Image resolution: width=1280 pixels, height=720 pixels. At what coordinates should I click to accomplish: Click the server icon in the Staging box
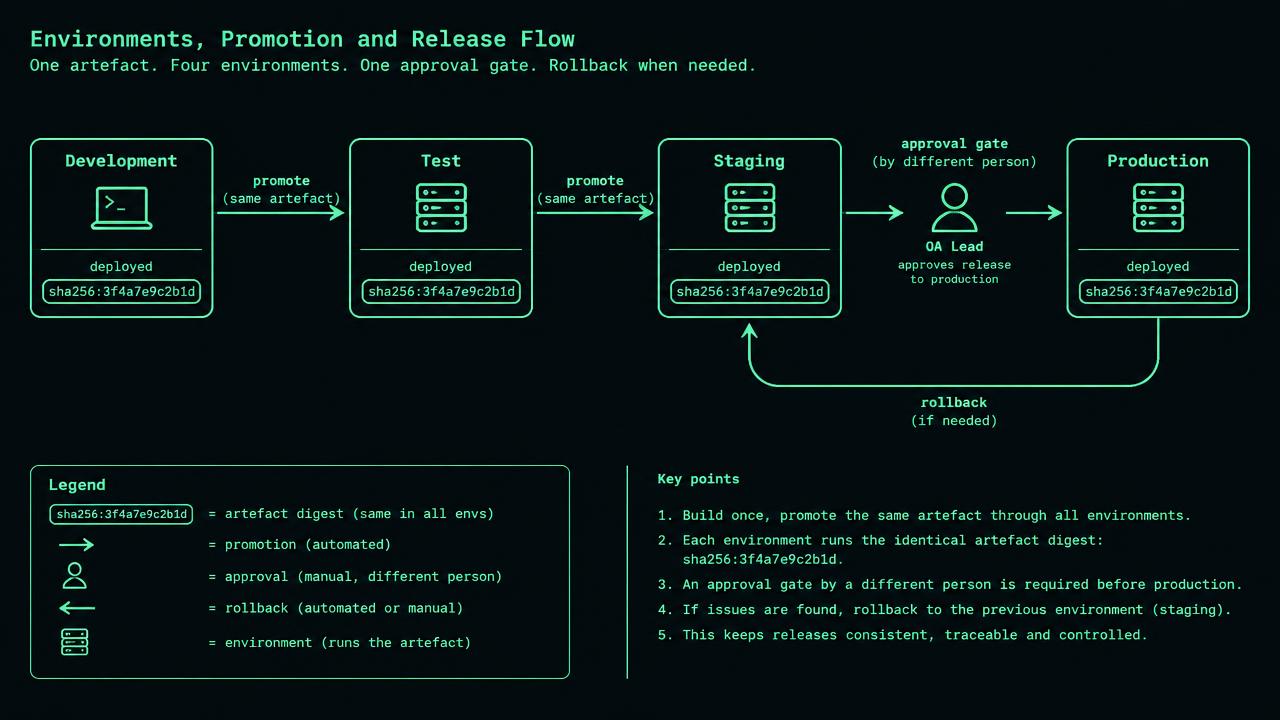pos(749,208)
